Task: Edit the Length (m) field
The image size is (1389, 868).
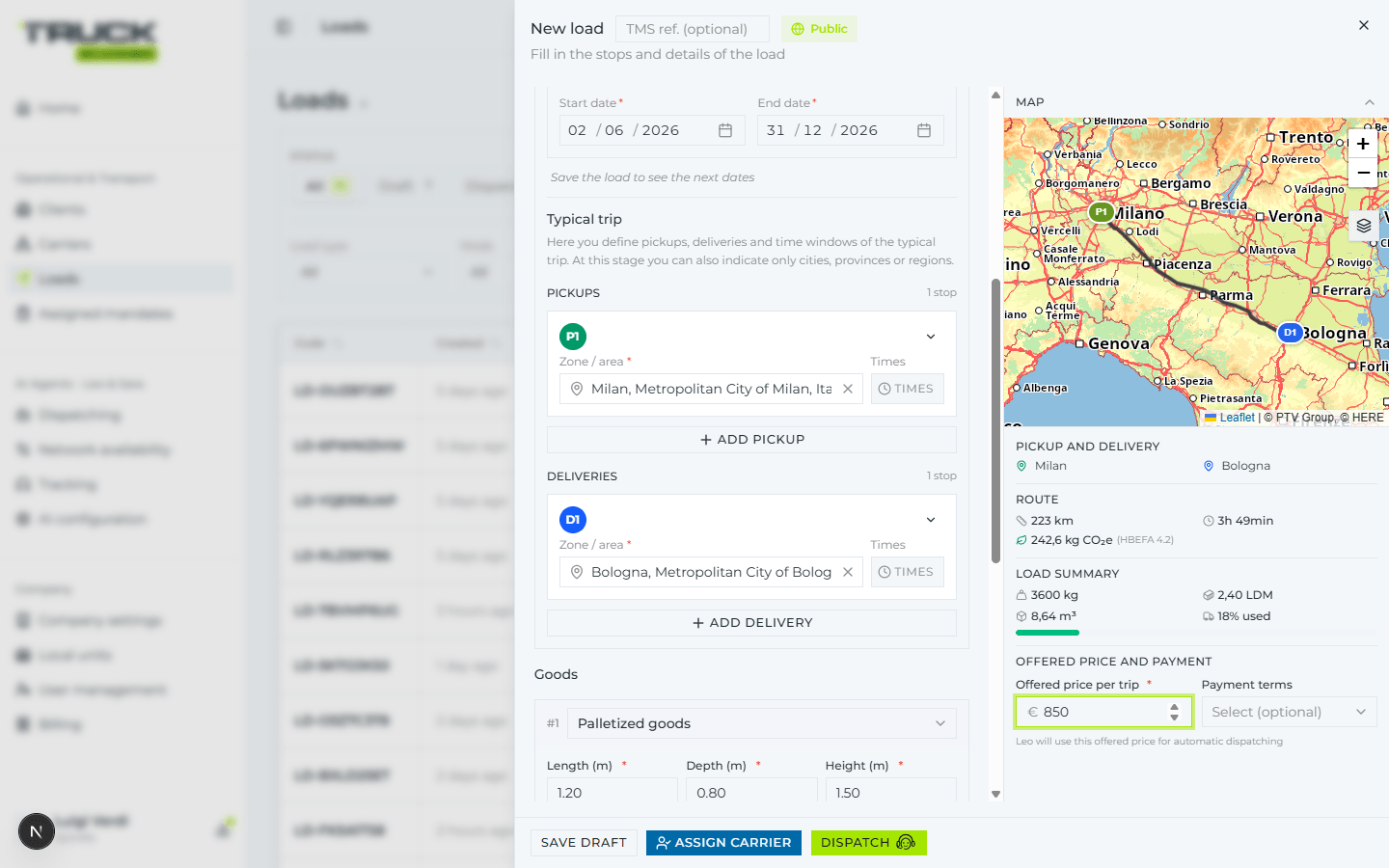Action: (612, 792)
